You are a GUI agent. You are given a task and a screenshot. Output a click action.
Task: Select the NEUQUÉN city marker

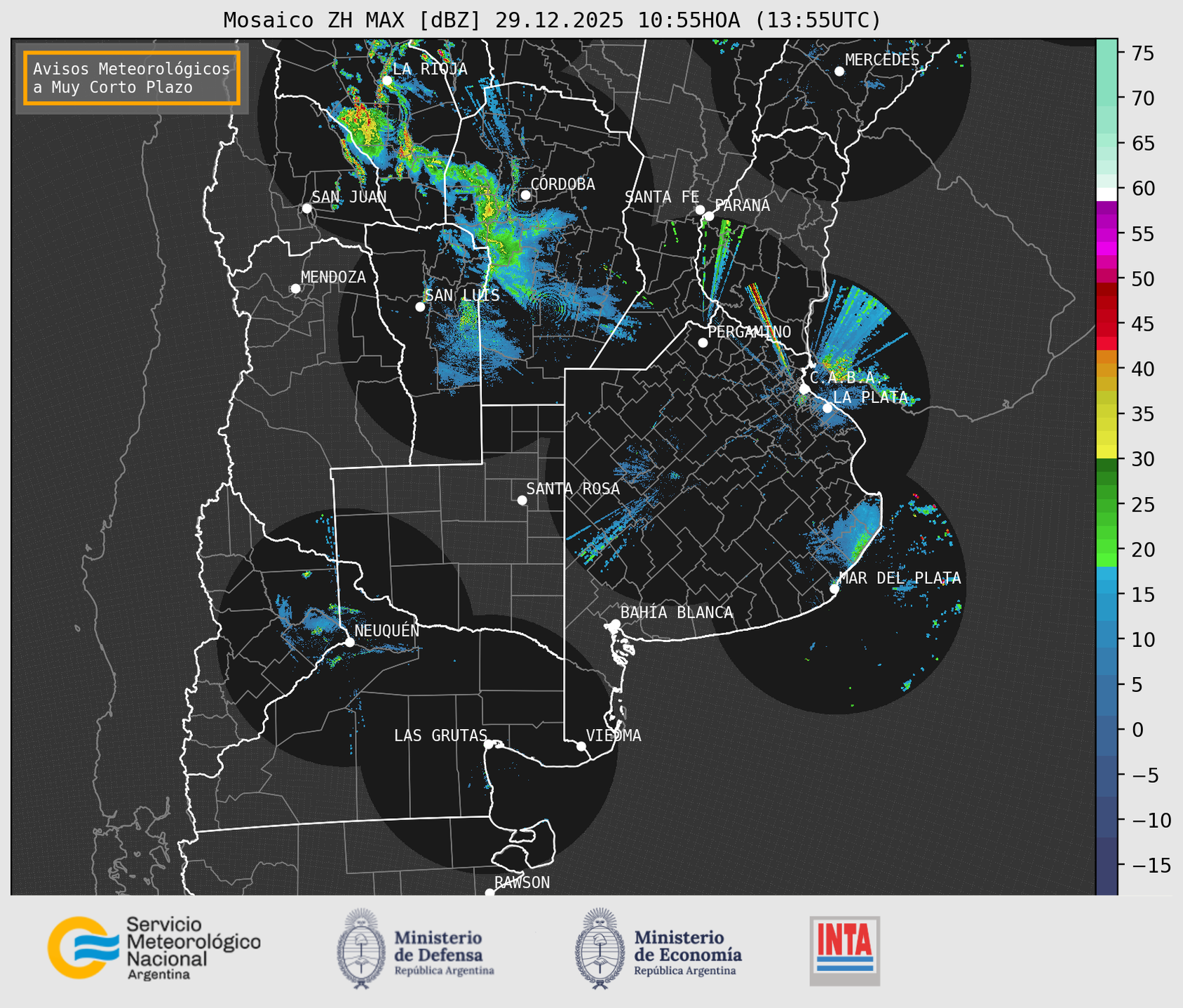point(349,642)
